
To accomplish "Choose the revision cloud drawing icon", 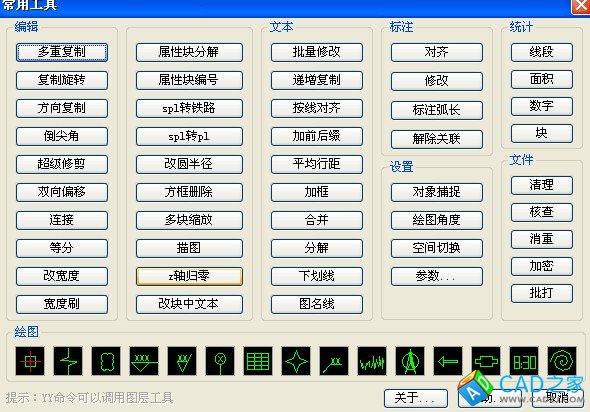I will [x=106, y=361].
